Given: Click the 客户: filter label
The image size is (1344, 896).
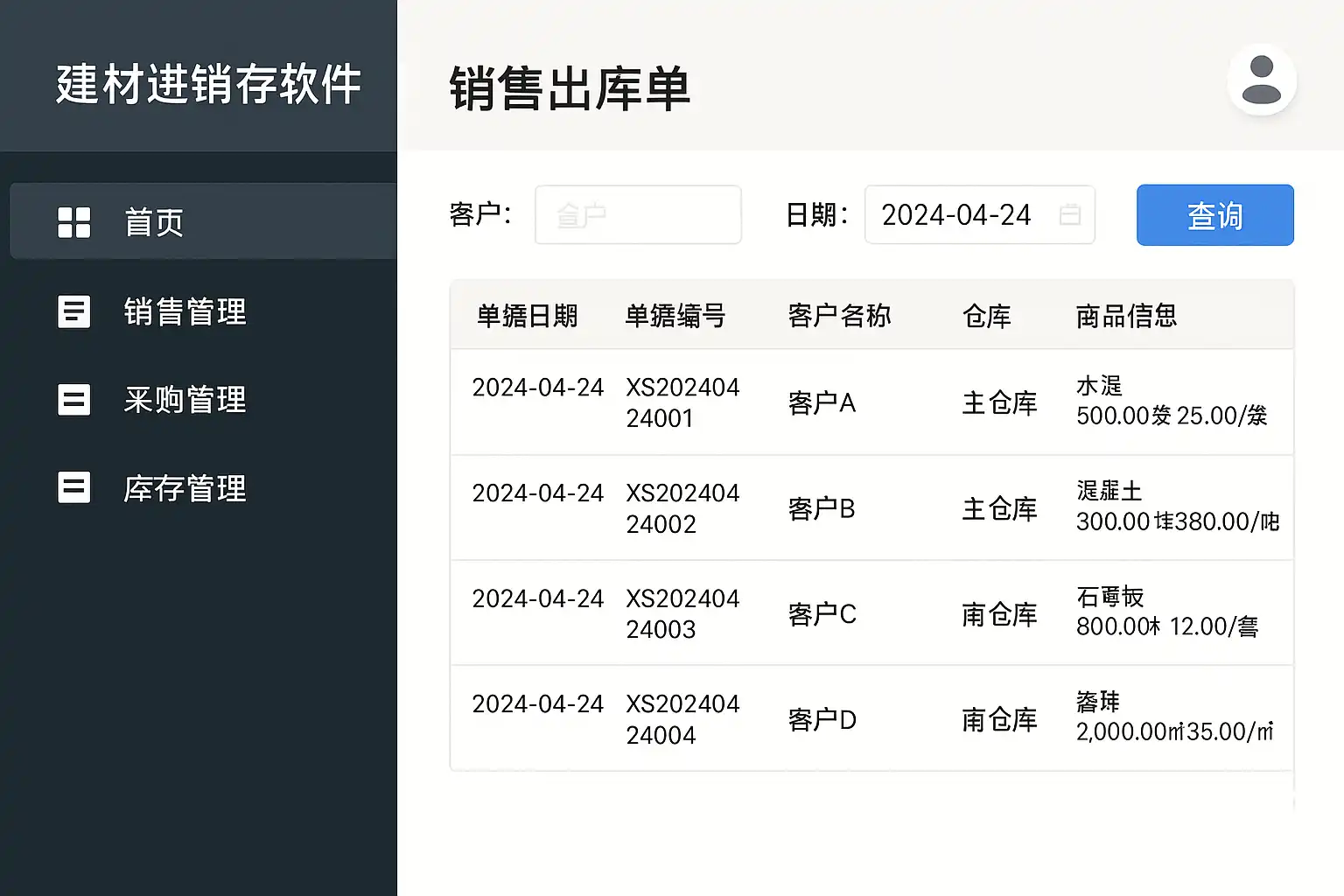Looking at the screenshot, I should (x=480, y=214).
